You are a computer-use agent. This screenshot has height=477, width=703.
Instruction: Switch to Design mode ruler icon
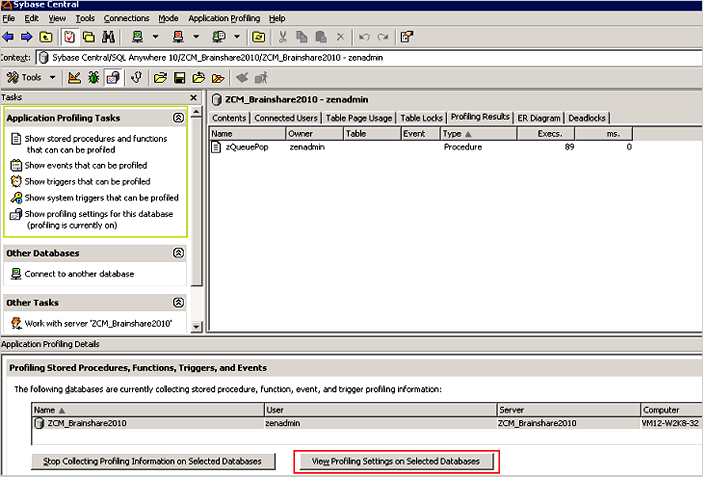point(74,78)
